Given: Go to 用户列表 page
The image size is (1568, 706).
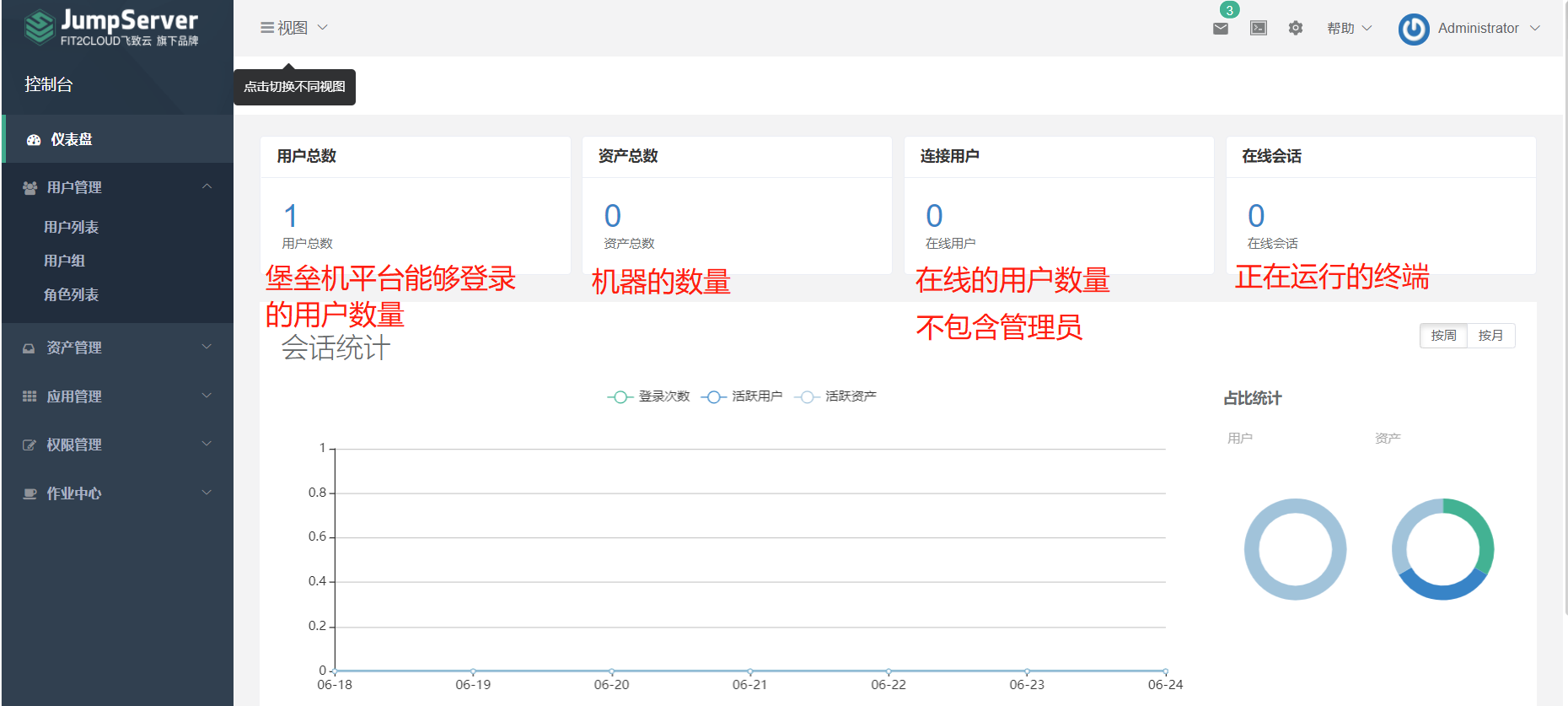Looking at the screenshot, I should pyautogui.click(x=71, y=227).
